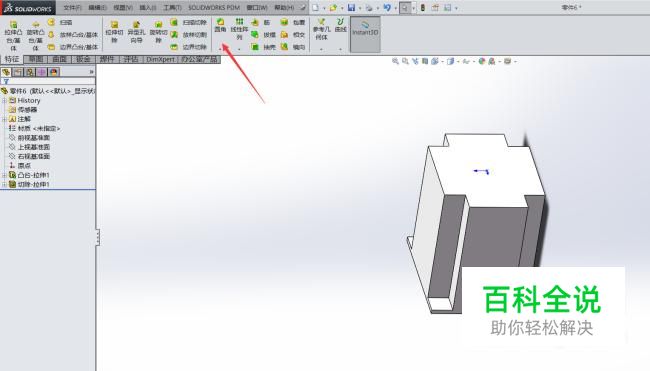Open Reference Geometry tool
This screenshot has height=371, width=650.
[x=321, y=29]
